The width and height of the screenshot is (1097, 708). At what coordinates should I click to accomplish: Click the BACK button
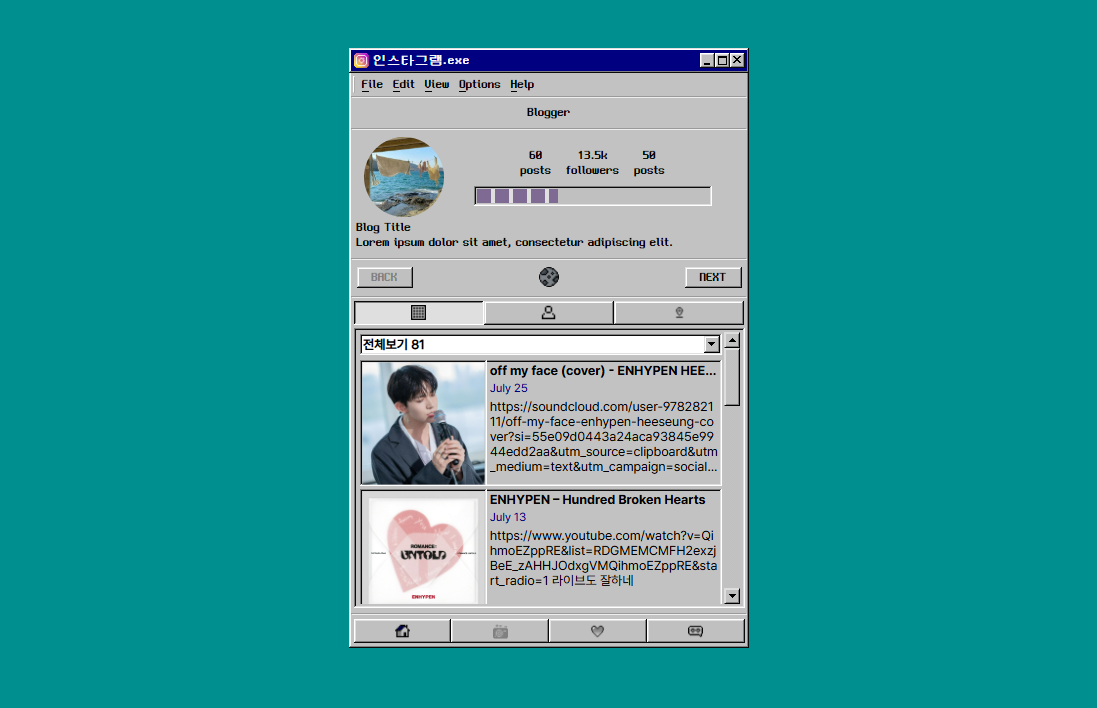coord(385,277)
